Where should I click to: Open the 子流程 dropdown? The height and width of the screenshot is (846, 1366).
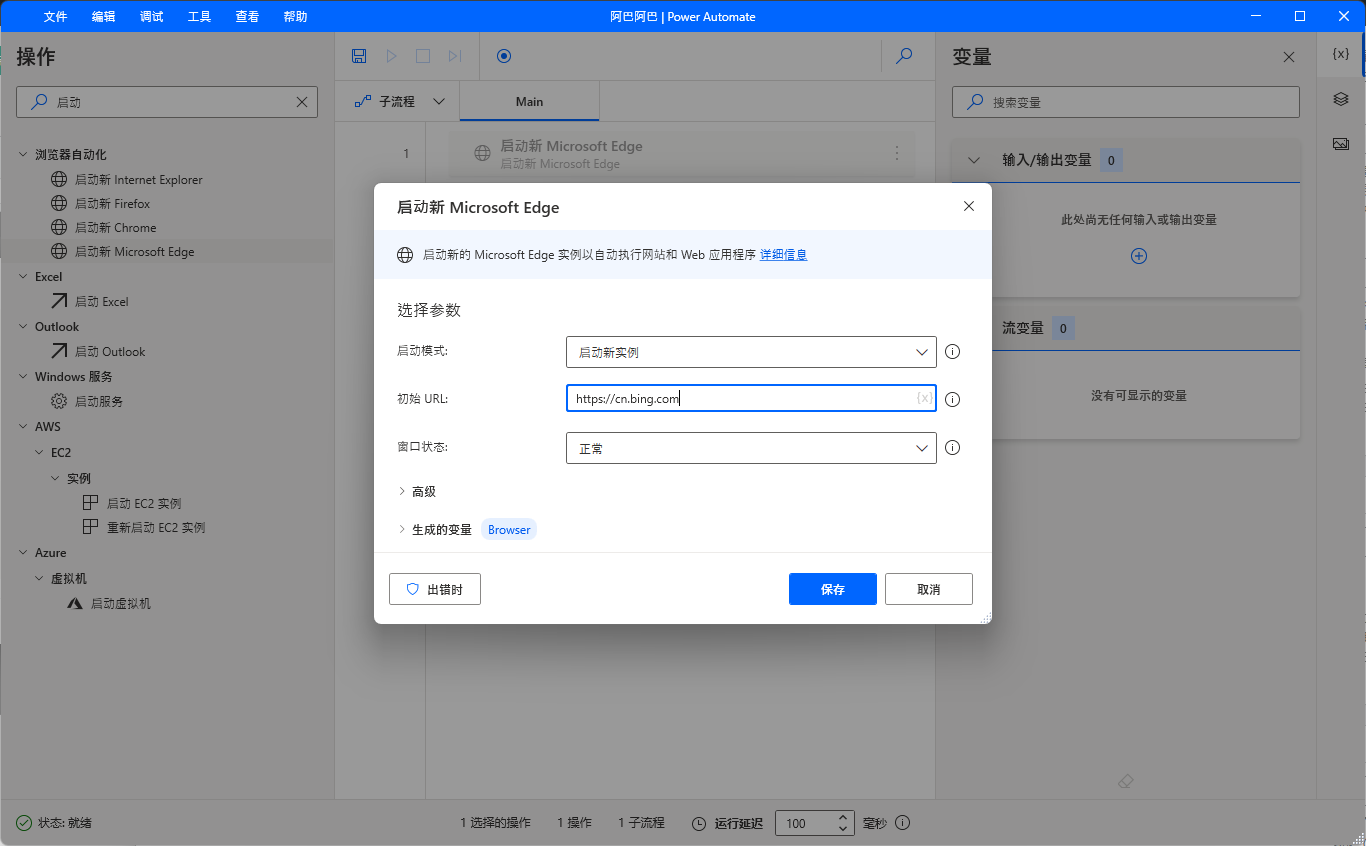click(400, 101)
